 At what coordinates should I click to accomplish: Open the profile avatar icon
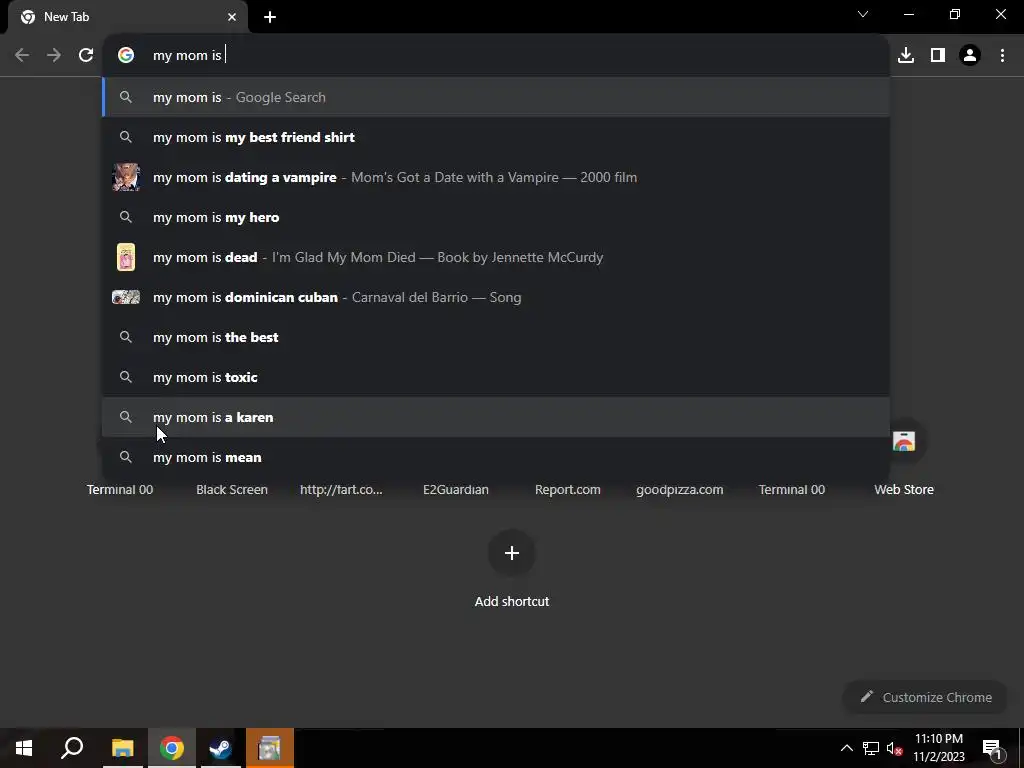point(970,56)
